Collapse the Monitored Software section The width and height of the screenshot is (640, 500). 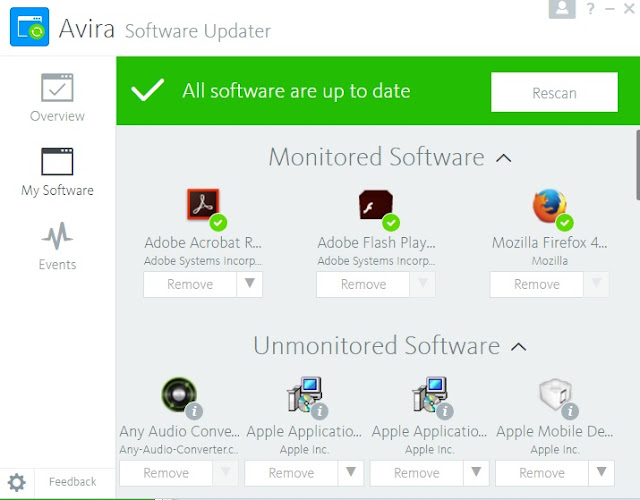click(504, 158)
